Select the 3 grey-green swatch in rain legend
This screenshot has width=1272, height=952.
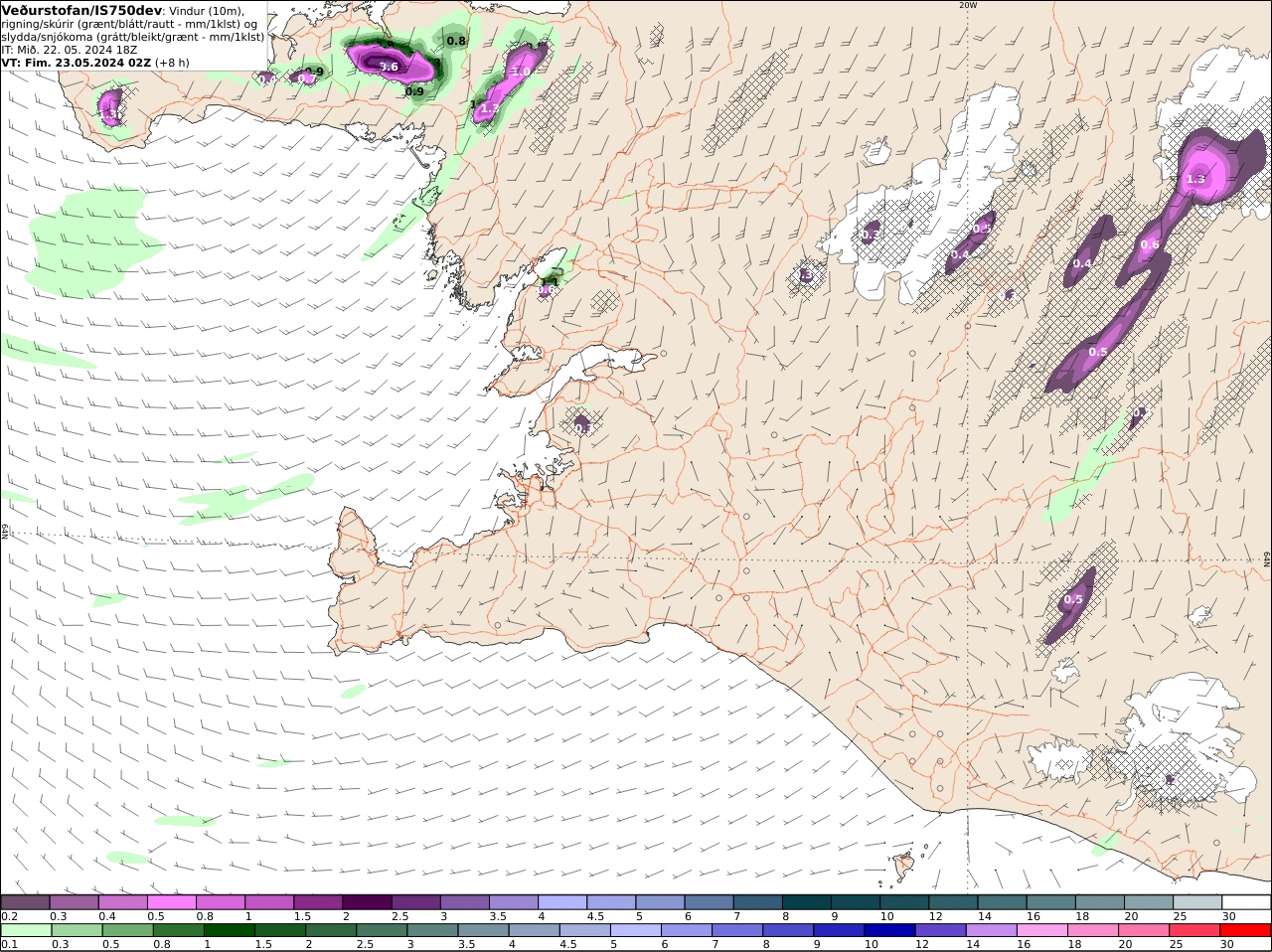click(x=432, y=930)
